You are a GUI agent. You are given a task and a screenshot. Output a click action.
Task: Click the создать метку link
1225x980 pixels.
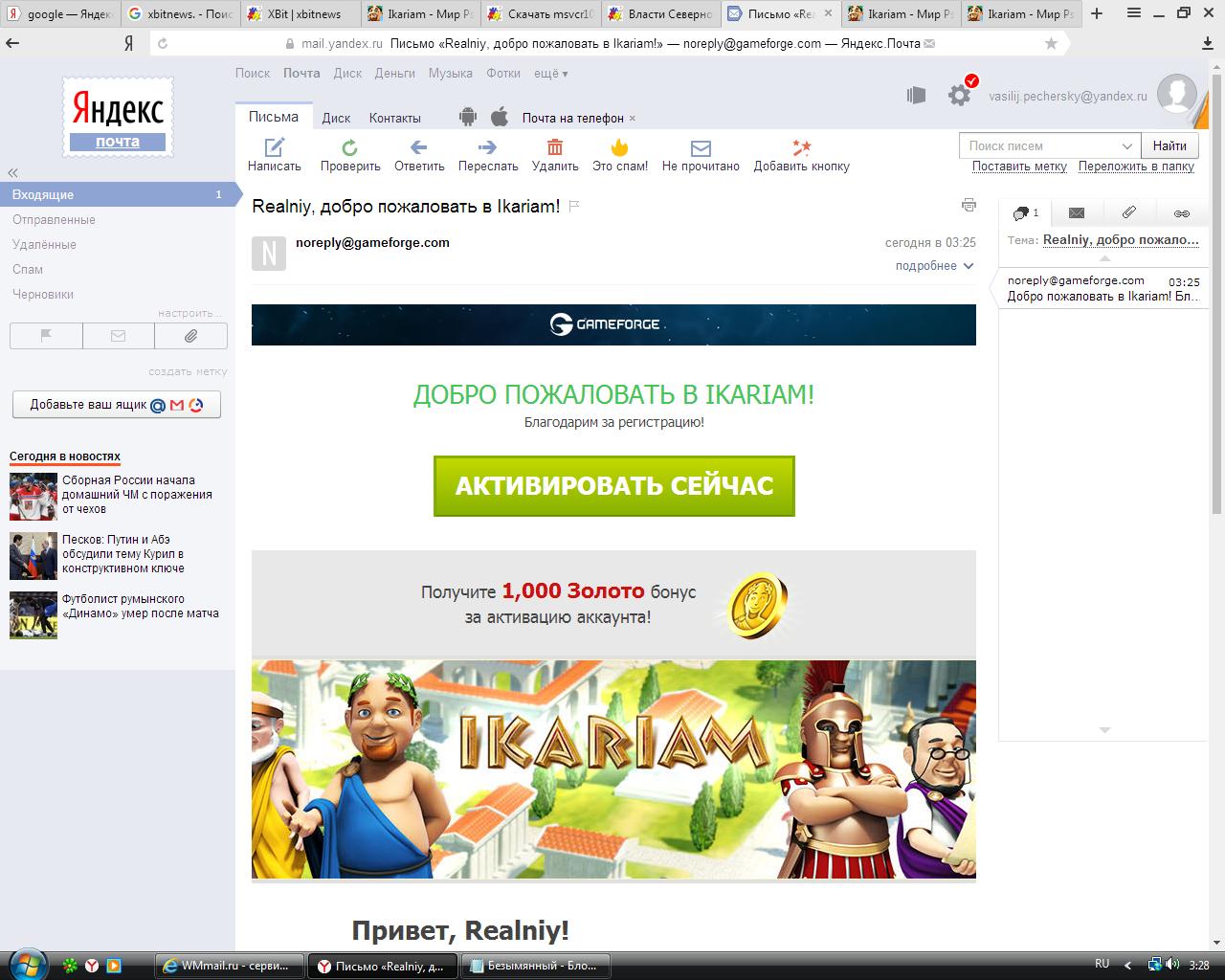(188, 371)
